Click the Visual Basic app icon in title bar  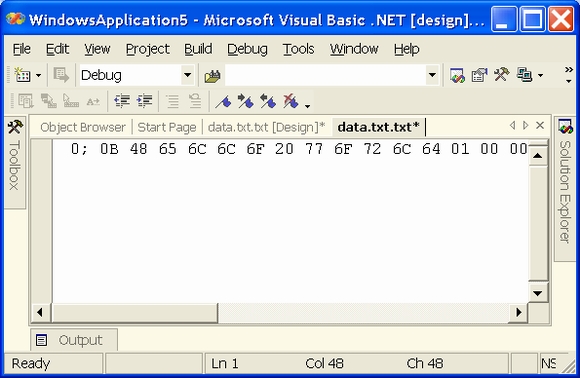15,18
